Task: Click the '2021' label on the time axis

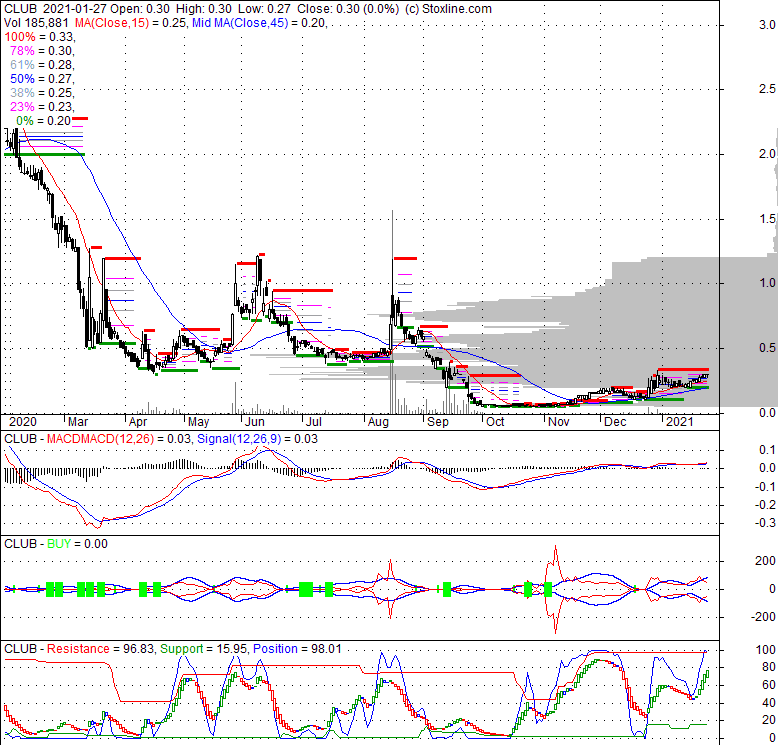Action: (x=680, y=422)
